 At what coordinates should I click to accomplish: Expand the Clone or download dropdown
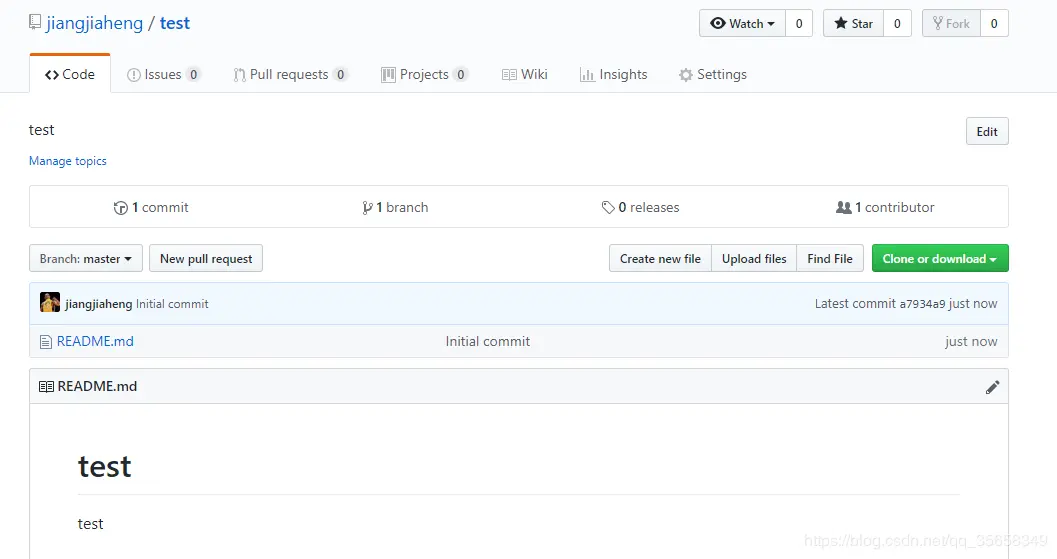940,258
